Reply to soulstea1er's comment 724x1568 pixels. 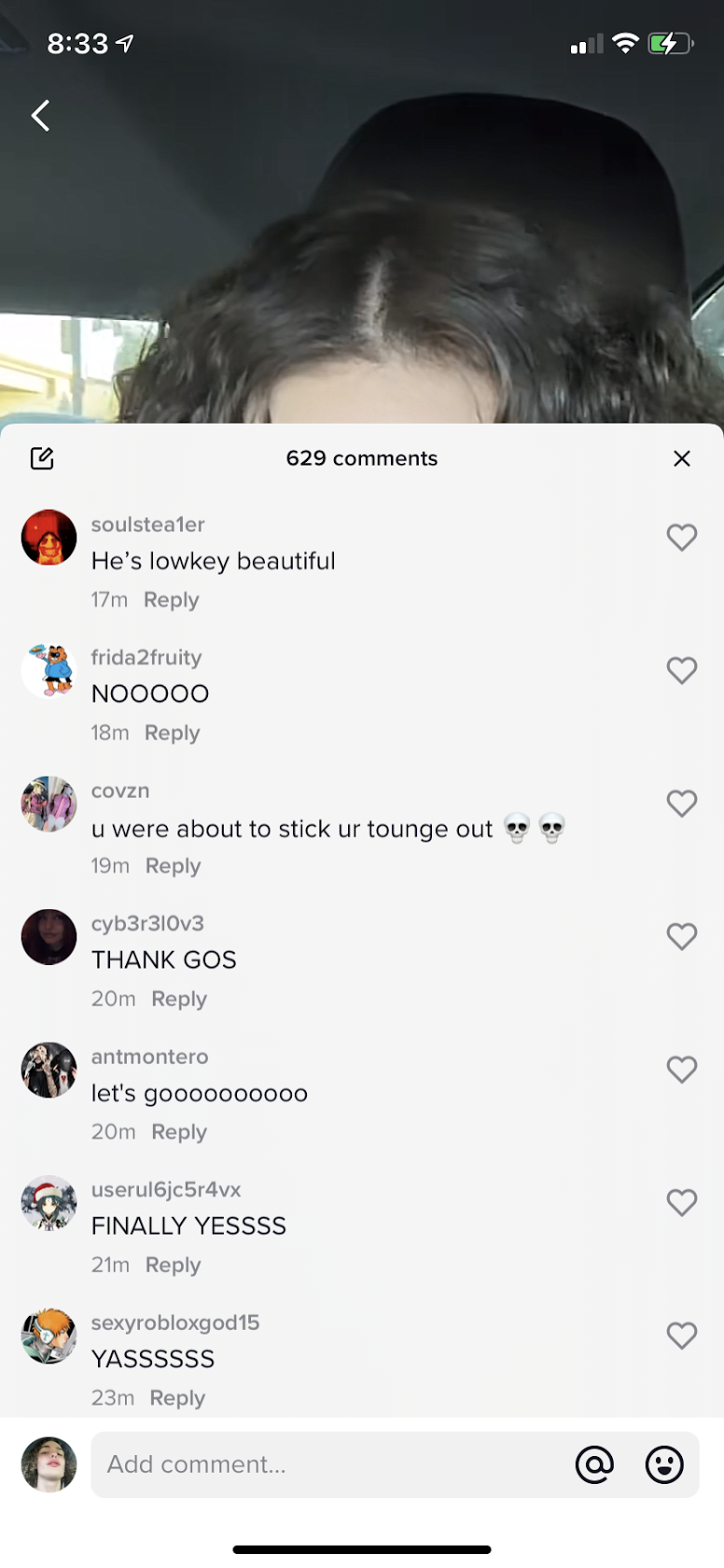(x=172, y=600)
